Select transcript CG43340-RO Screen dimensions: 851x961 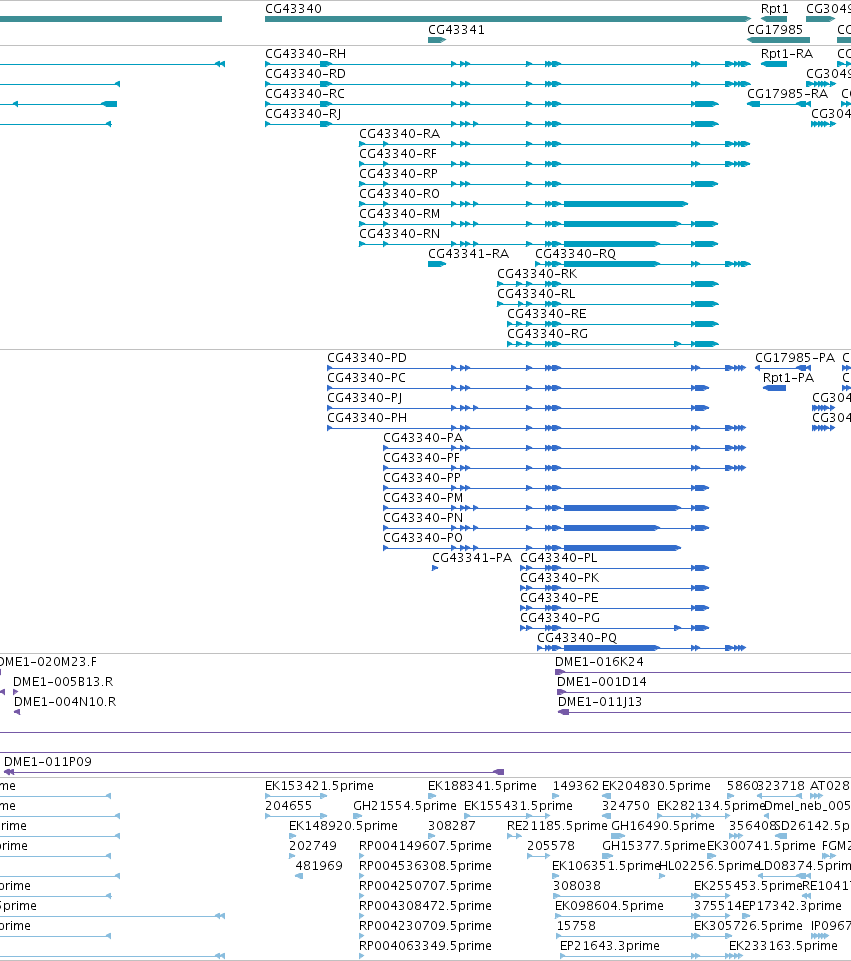point(399,194)
